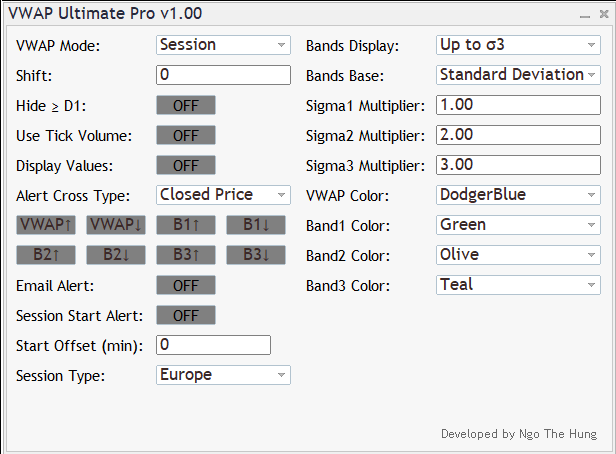Turn on Session Start Alert
This screenshot has height=454, width=616.
[x=186, y=315]
